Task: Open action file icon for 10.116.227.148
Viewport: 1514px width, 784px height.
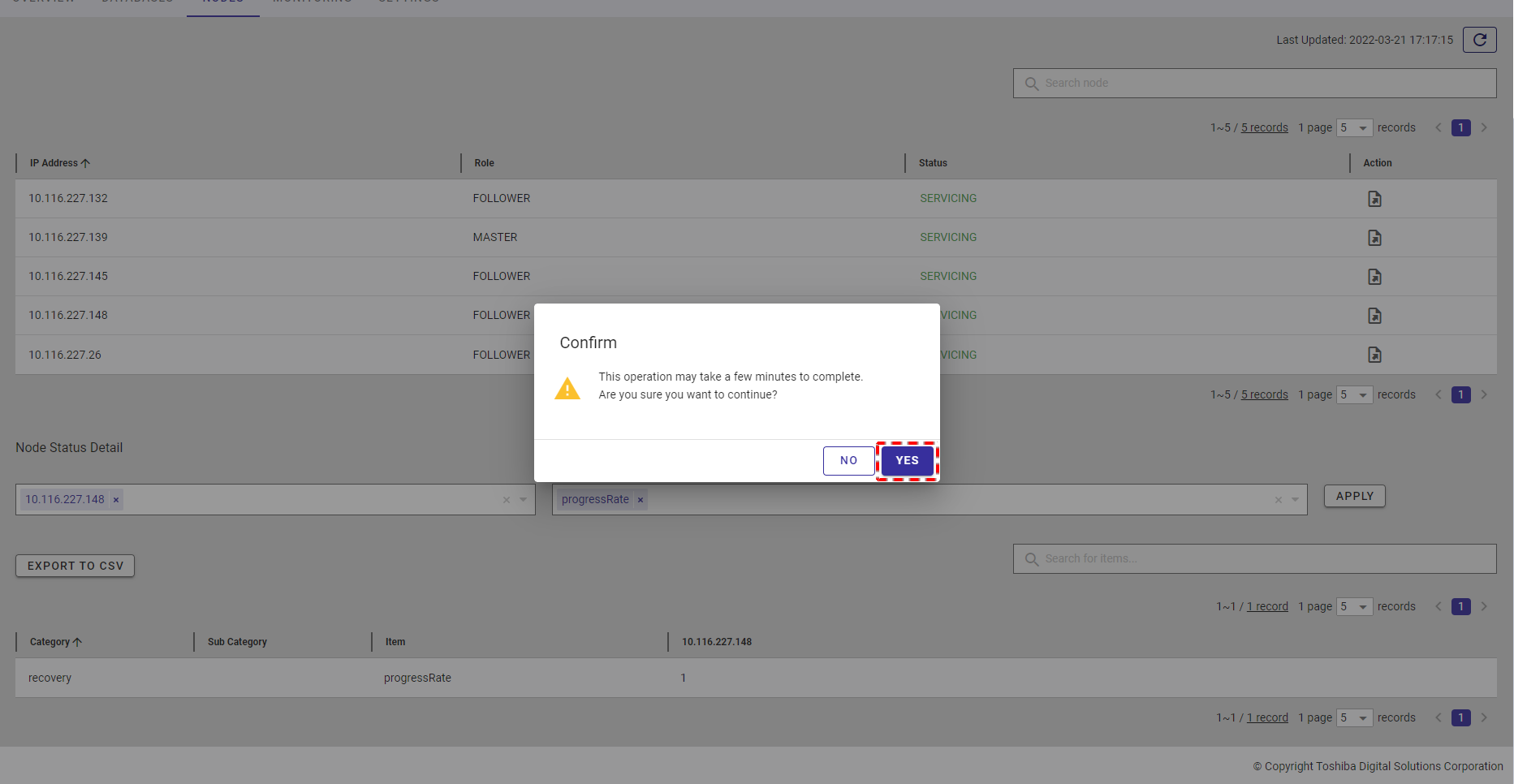Action: point(1374,316)
